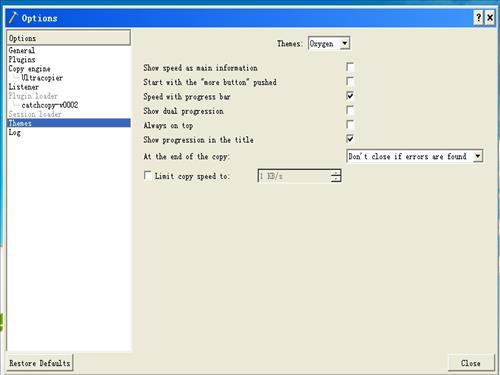Select catchcopy-v0002 entry

coord(50,105)
